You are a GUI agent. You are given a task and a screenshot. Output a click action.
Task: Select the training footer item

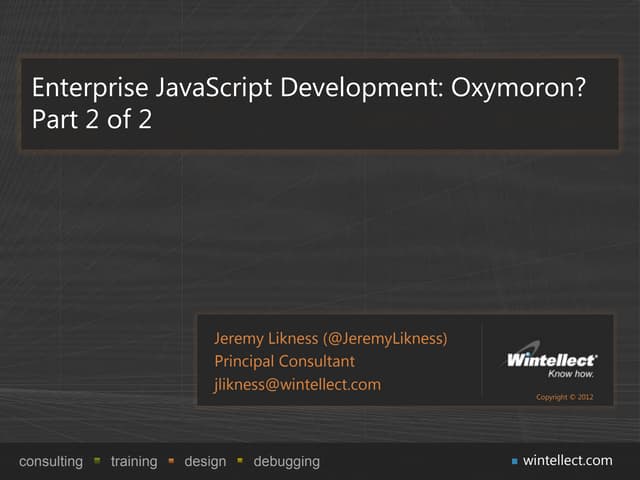click(134, 461)
